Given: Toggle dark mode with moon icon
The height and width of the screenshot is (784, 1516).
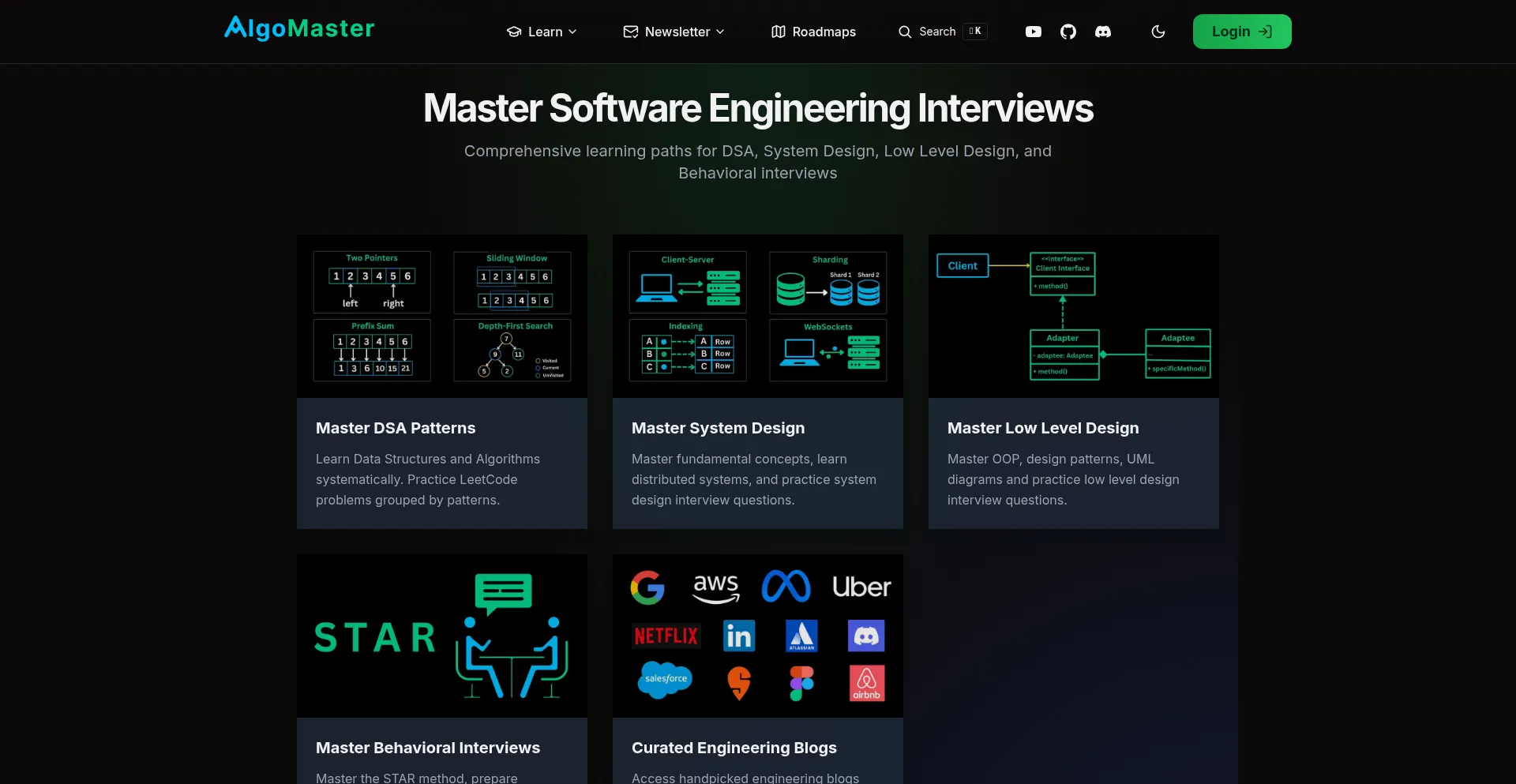Looking at the screenshot, I should 1158,32.
